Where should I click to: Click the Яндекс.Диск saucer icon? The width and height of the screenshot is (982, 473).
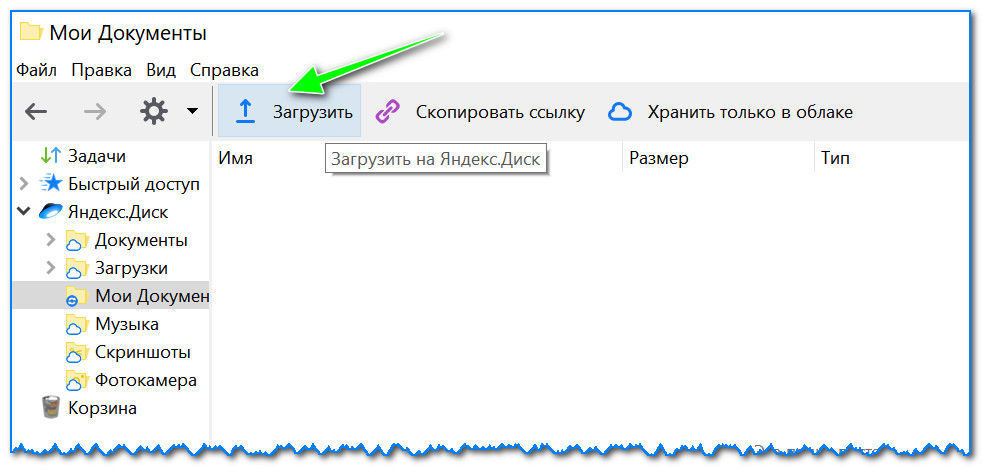(x=50, y=212)
